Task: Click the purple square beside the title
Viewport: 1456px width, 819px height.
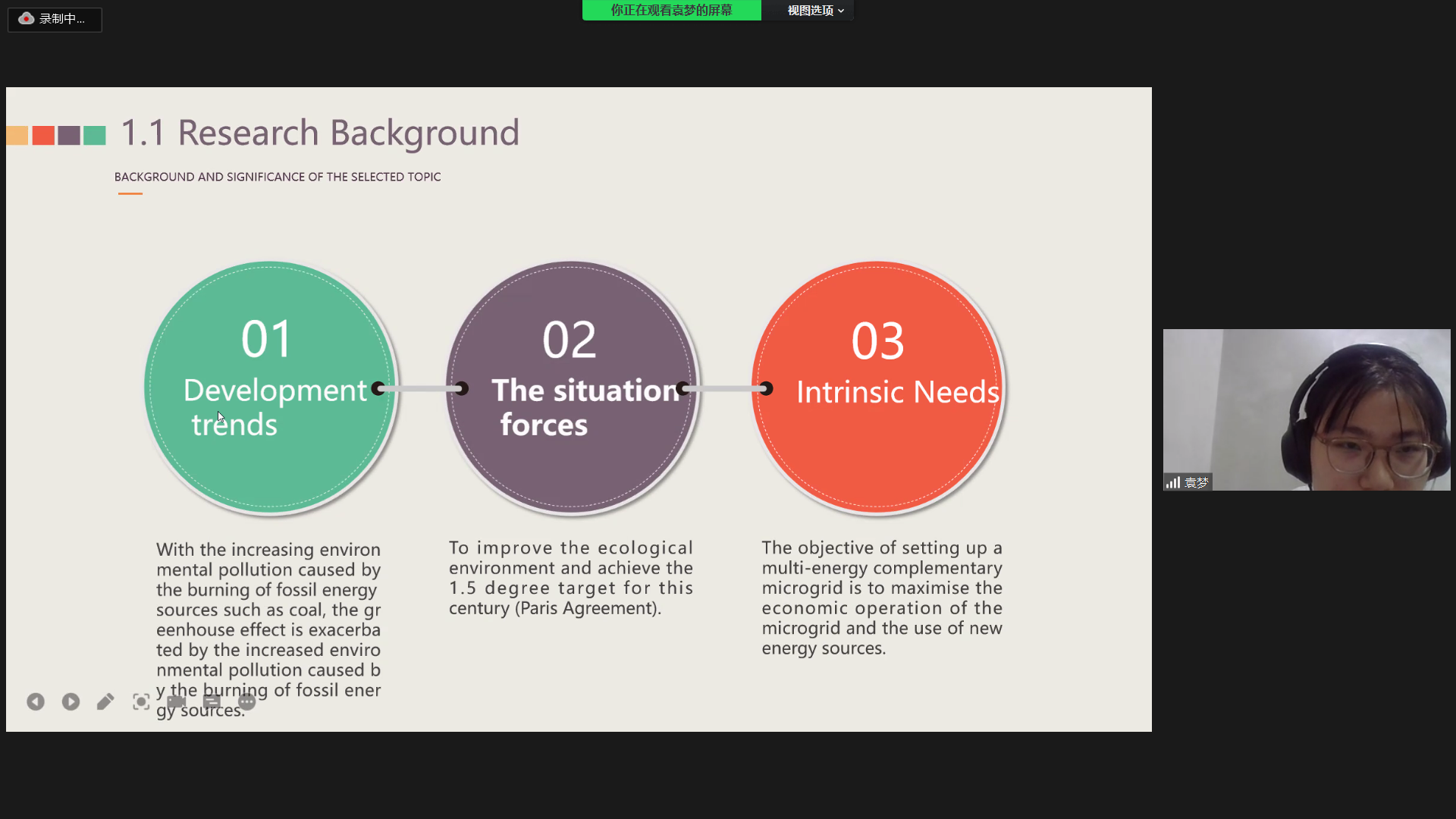Action: click(x=69, y=136)
